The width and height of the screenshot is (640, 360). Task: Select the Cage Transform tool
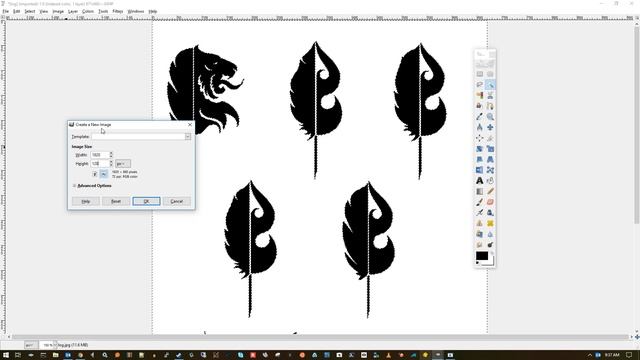[490, 170]
